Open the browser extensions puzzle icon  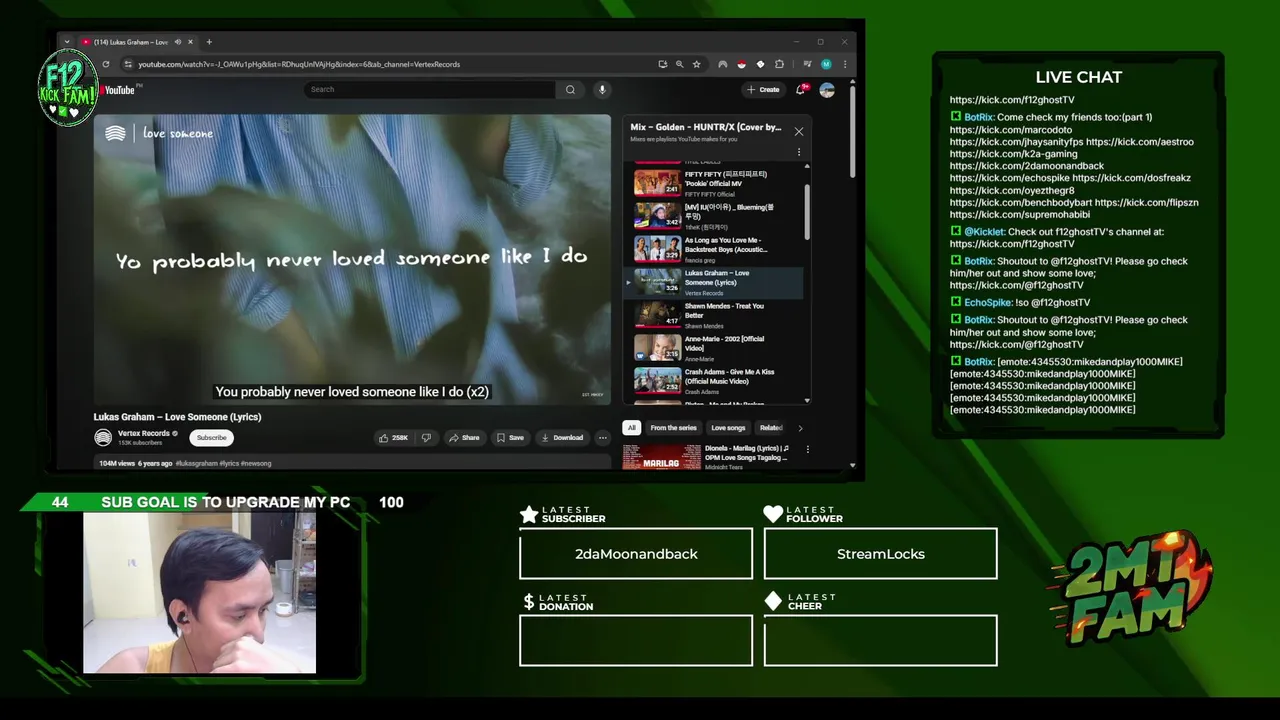click(x=779, y=64)
